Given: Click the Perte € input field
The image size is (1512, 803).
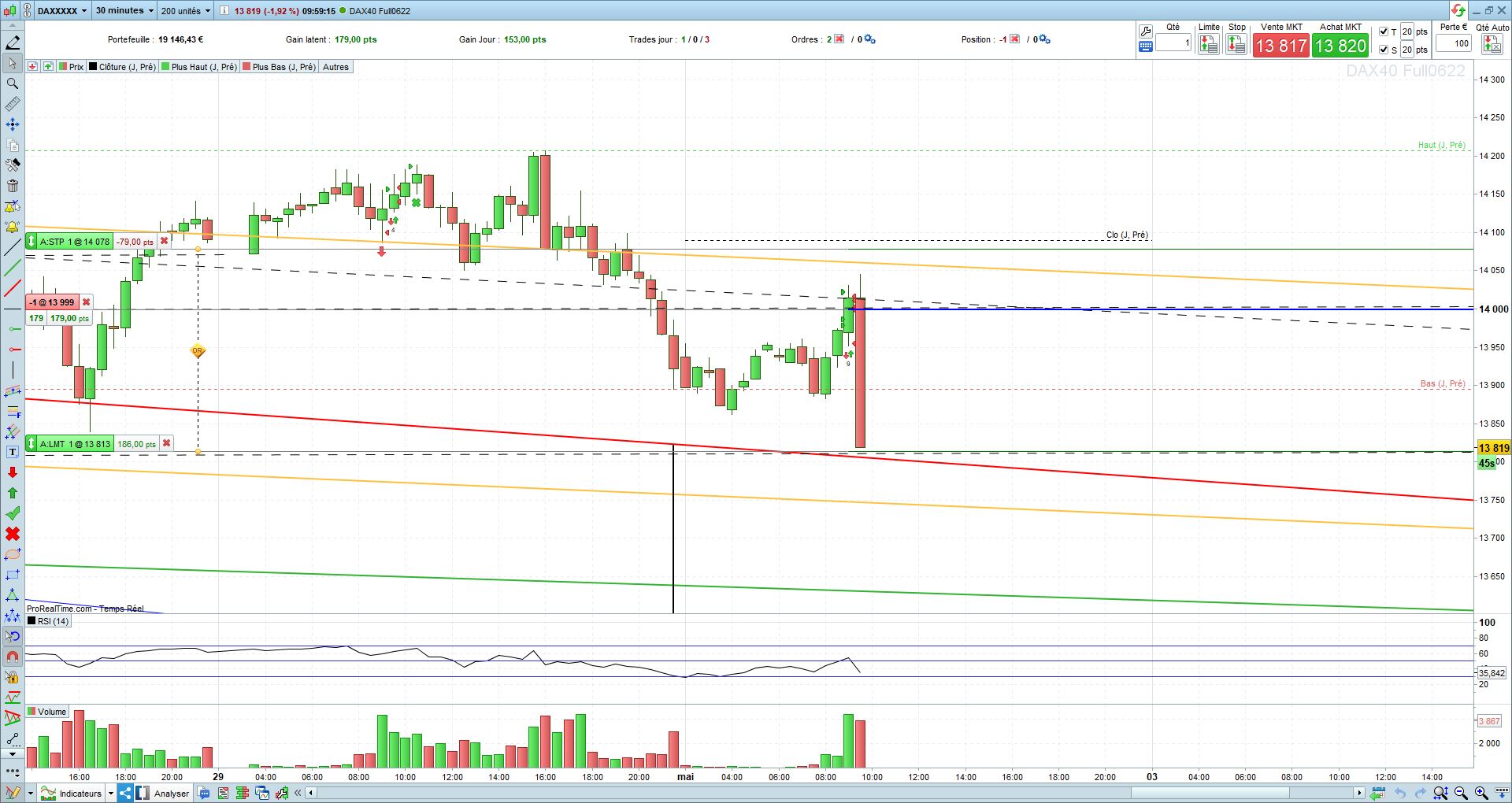Looking at the screenshot, I should click(1454, 43).
